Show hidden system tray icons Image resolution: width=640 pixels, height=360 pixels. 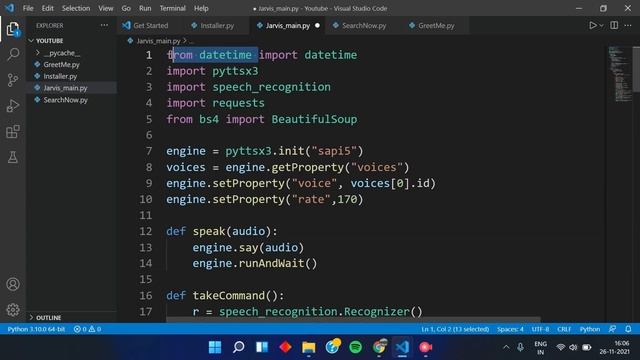[x=506, y=347]
